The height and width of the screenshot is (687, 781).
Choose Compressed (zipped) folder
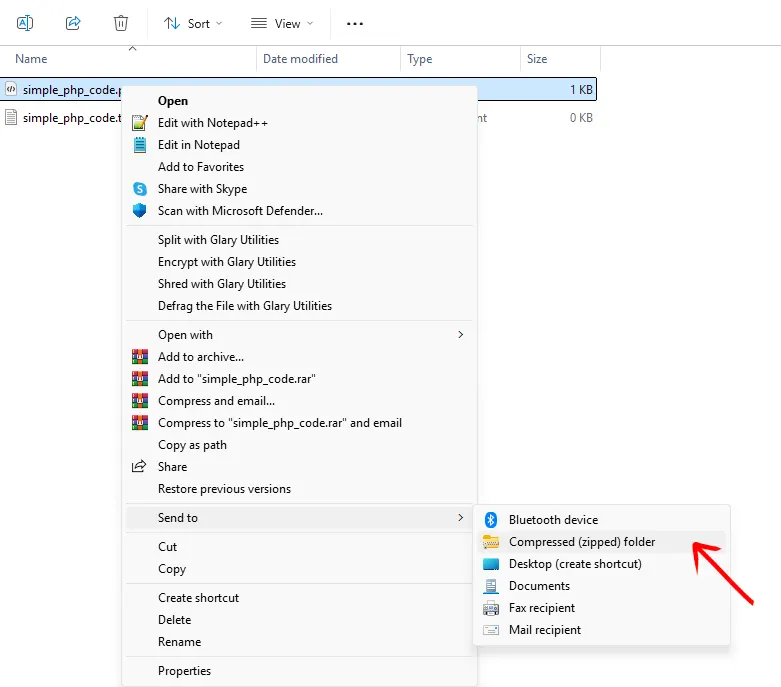[x=581, y=542]
